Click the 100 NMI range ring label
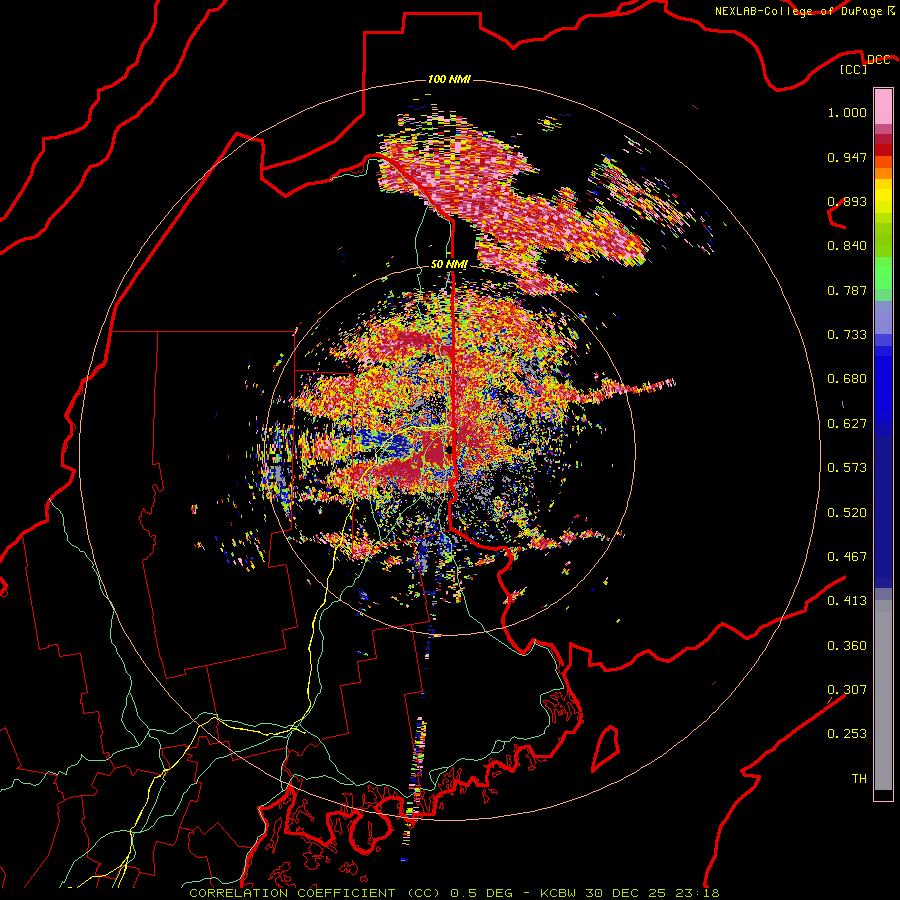 pyautogui.click(x=449, y=79)
